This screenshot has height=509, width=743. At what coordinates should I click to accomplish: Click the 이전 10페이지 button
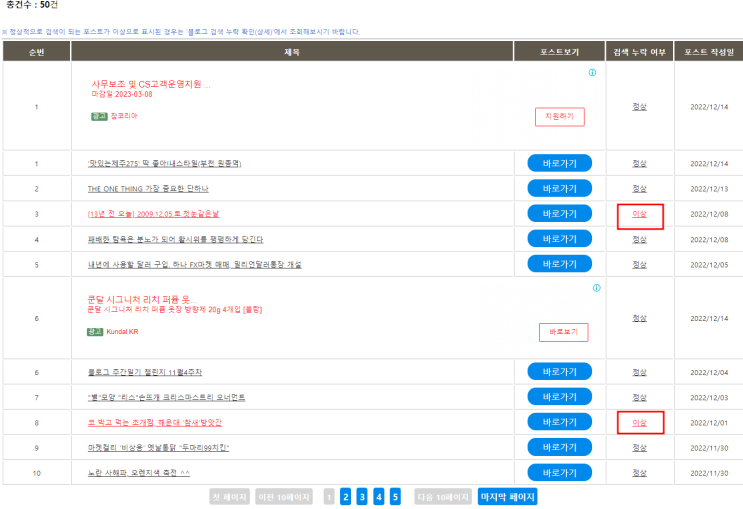(x=284, y=497)
